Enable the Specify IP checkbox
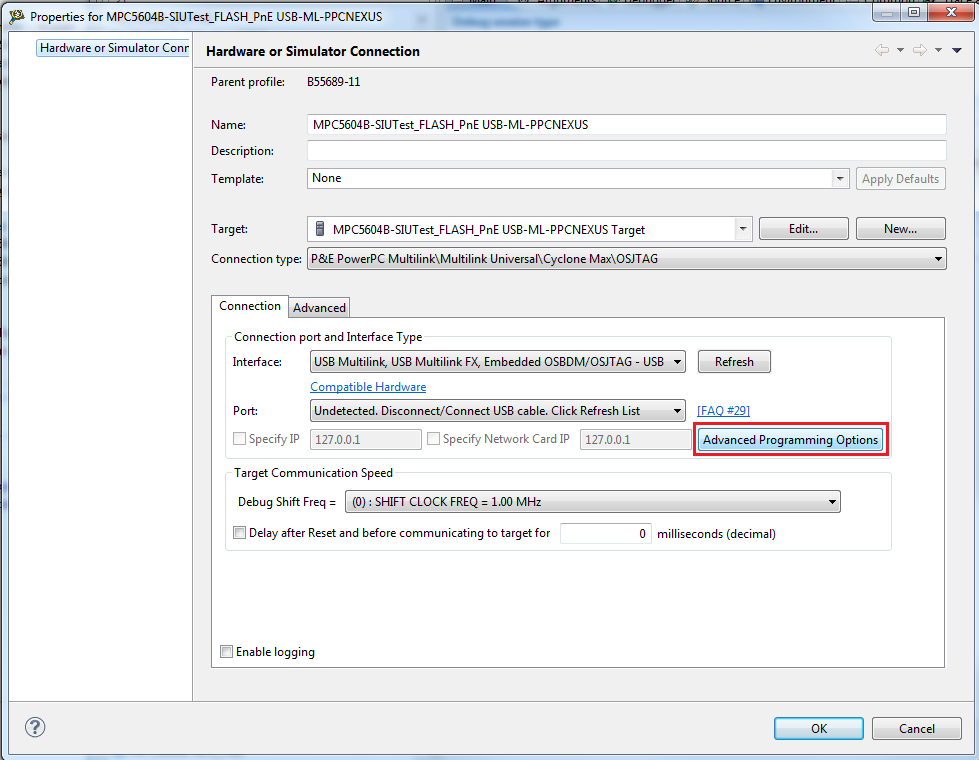Image resolution: width=979 pixels, height=760 pixels. tap(240, 439)
